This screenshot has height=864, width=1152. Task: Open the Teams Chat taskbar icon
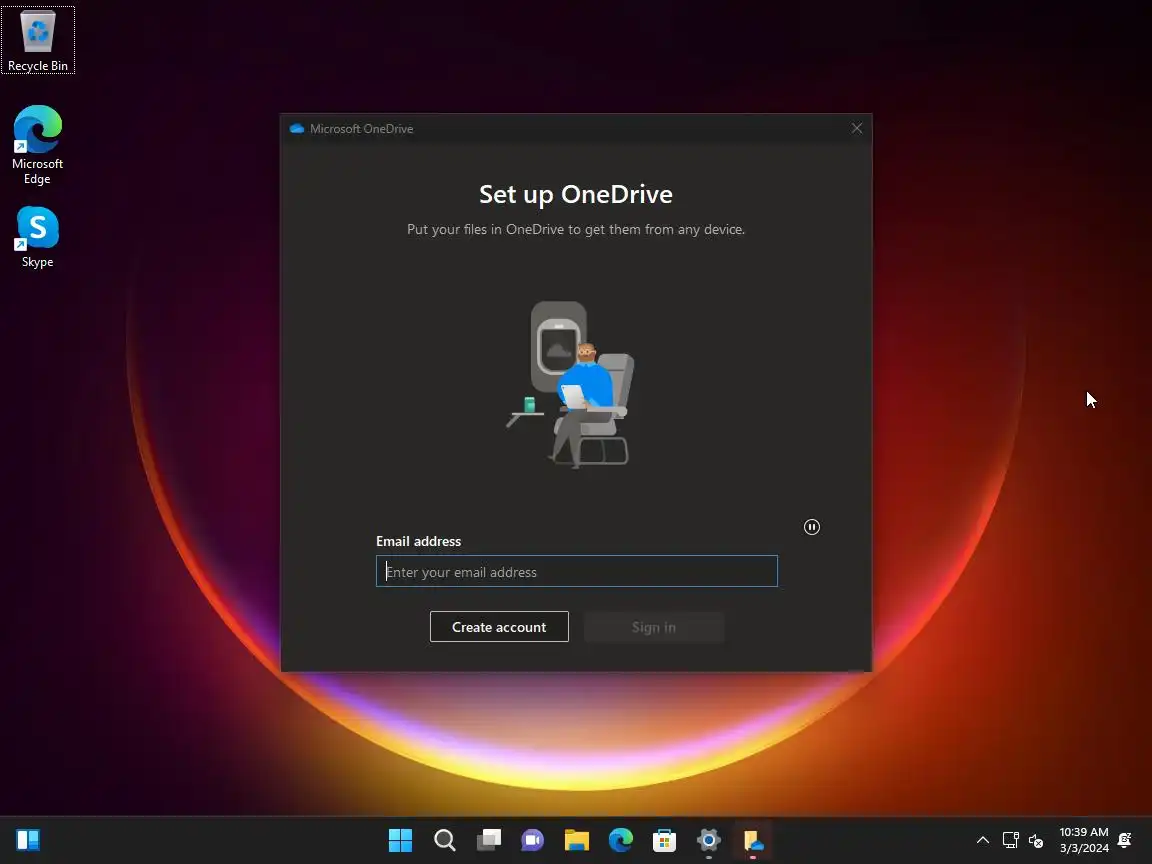[x=533, y=840]
